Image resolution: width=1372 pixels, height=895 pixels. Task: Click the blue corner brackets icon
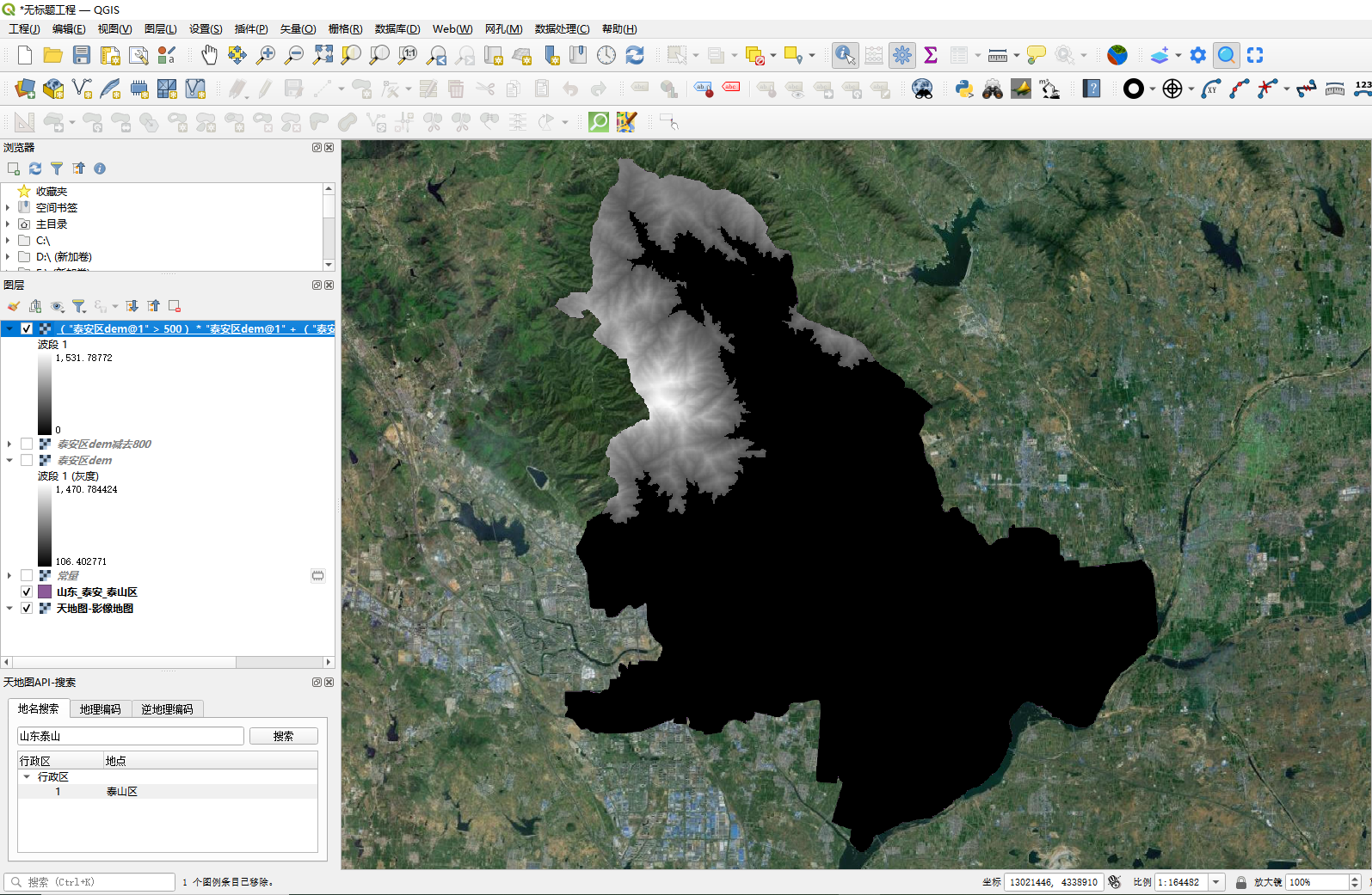point(1255,56)
